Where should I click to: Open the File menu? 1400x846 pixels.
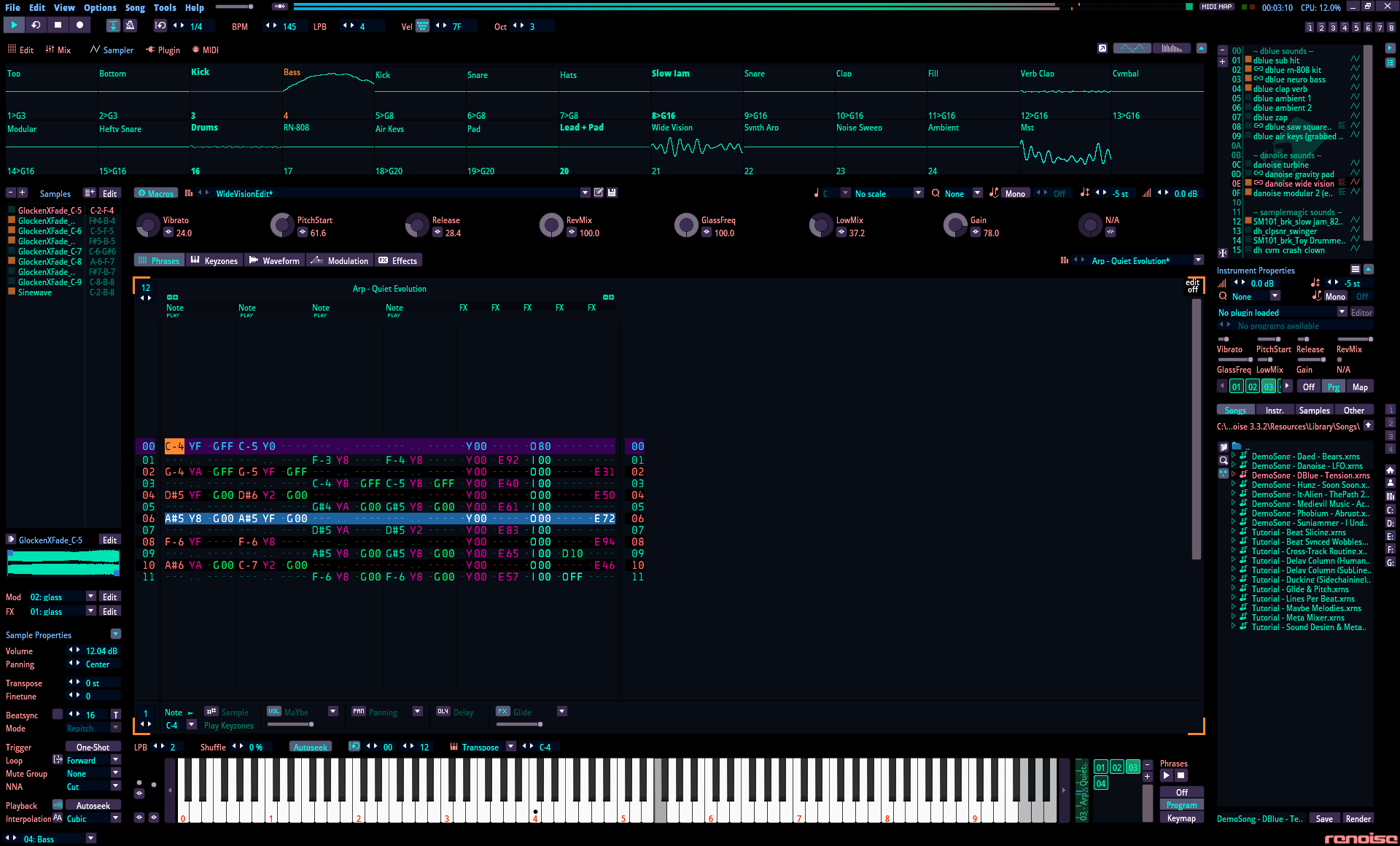pos(12,7)
